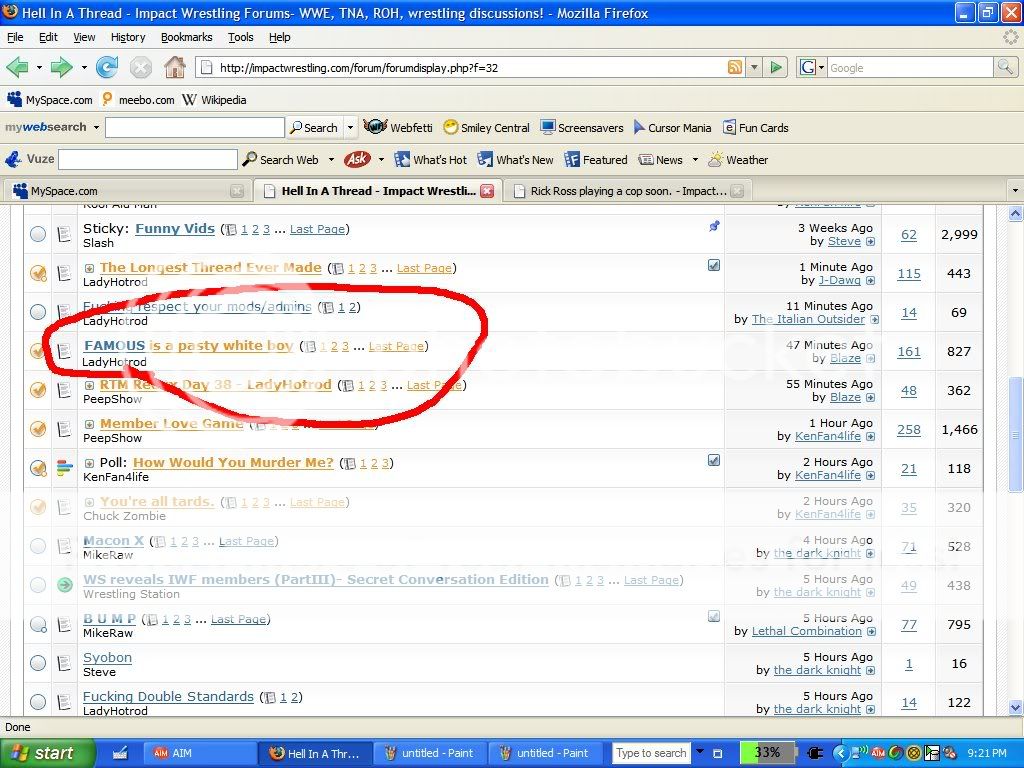This screenshot has width=1024, height=768.
Task: Open the mywebsearch dropdown arrow
Action: pos(96,128)
